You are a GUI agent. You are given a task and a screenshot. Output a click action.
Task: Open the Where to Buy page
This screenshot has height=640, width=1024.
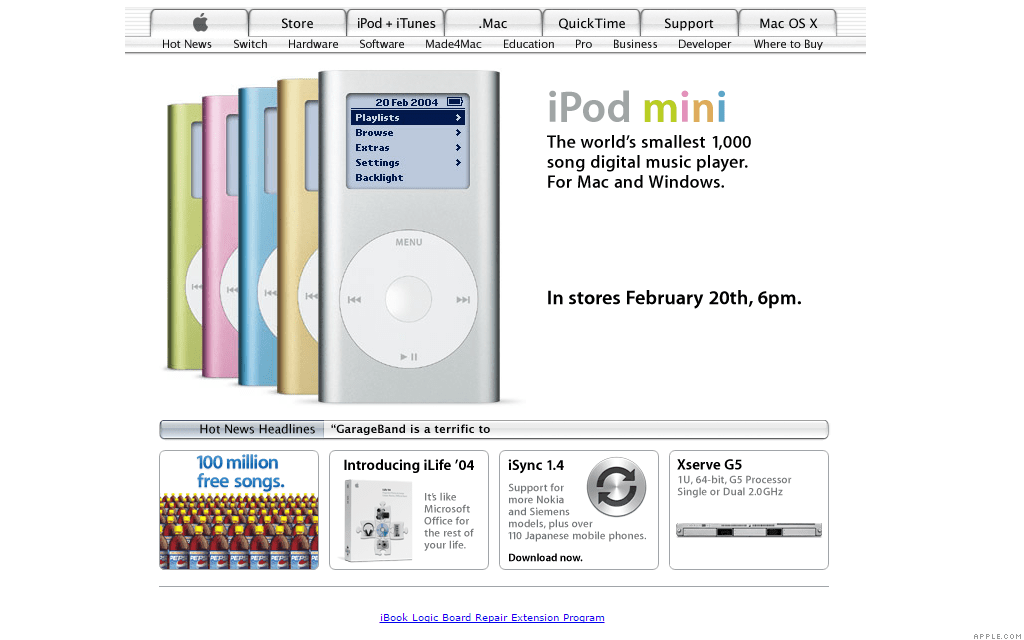(x=788, y=44)
